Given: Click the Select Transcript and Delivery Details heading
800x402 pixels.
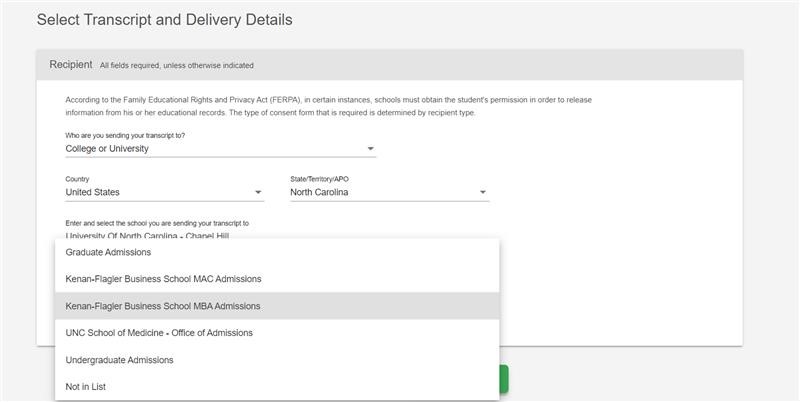Looking at the screenshot, I should pos(164,20).
